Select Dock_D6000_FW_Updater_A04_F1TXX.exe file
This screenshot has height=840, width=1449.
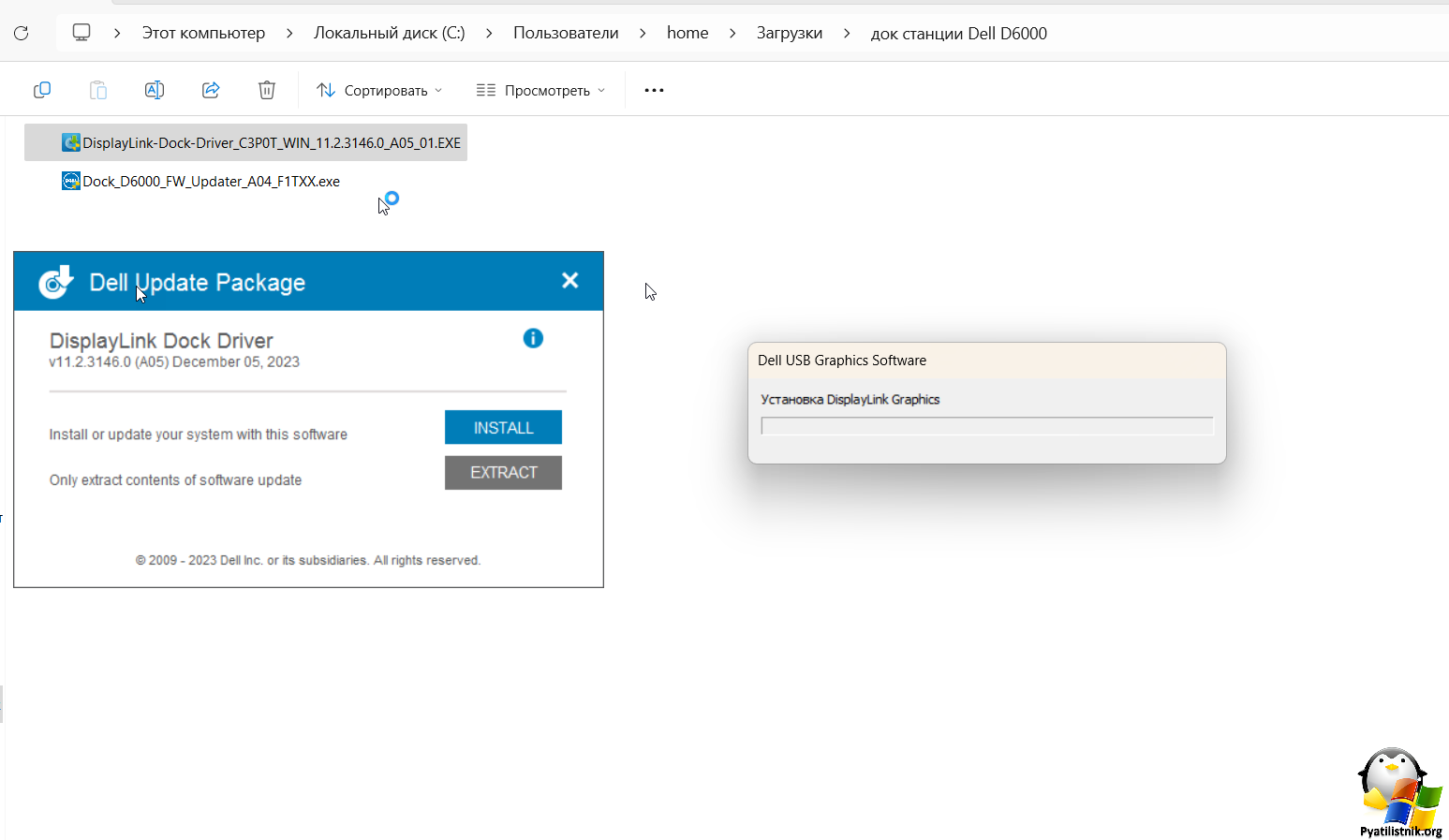point(211,182)
